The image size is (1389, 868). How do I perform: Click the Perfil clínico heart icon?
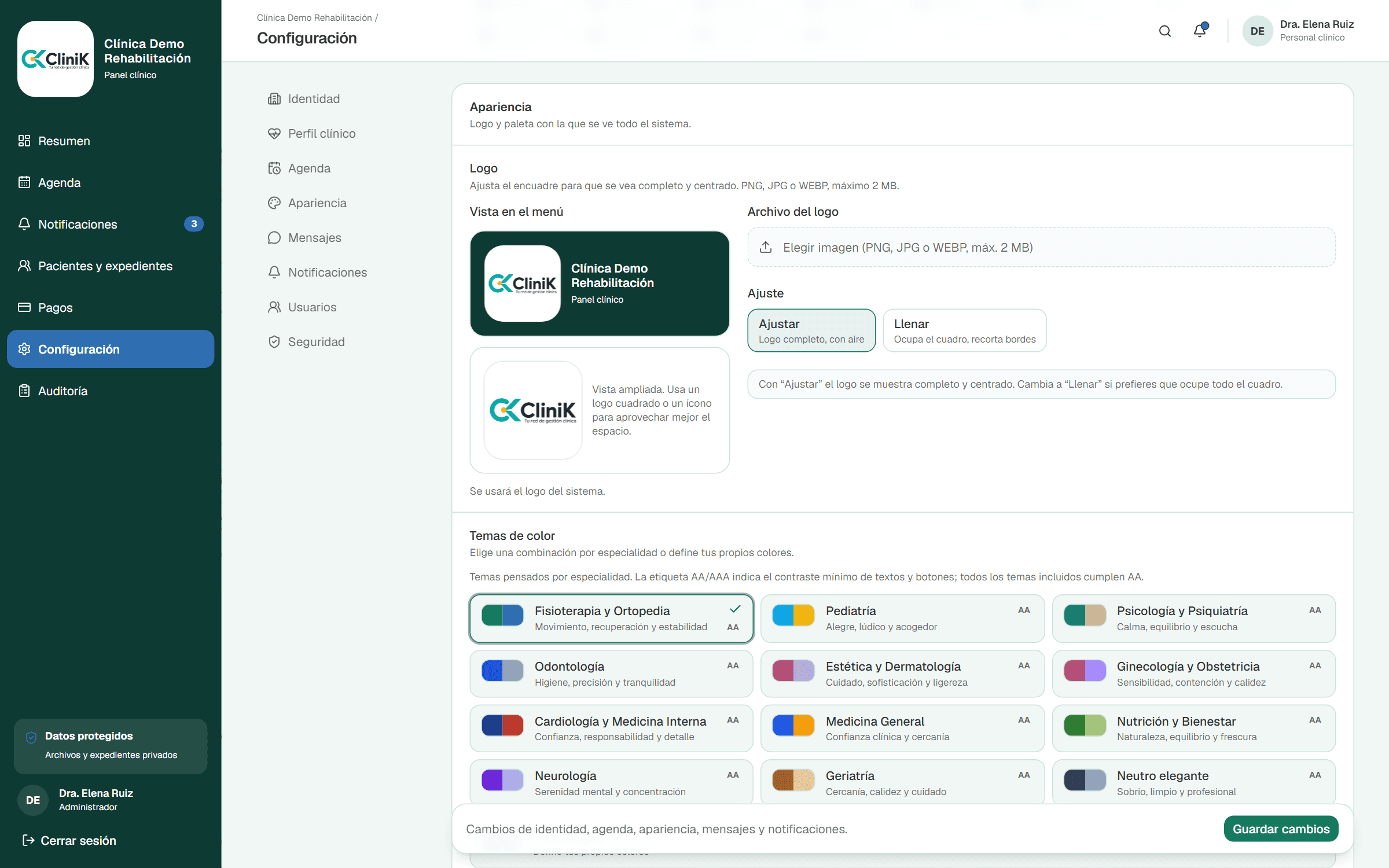[274, 134]
